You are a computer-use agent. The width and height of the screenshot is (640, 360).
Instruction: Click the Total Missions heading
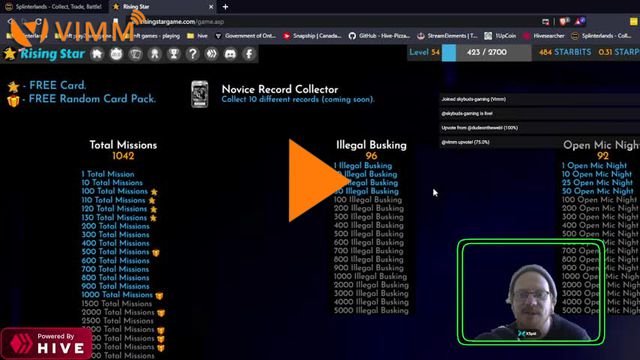pyautogui.click(x=123, y=145)
